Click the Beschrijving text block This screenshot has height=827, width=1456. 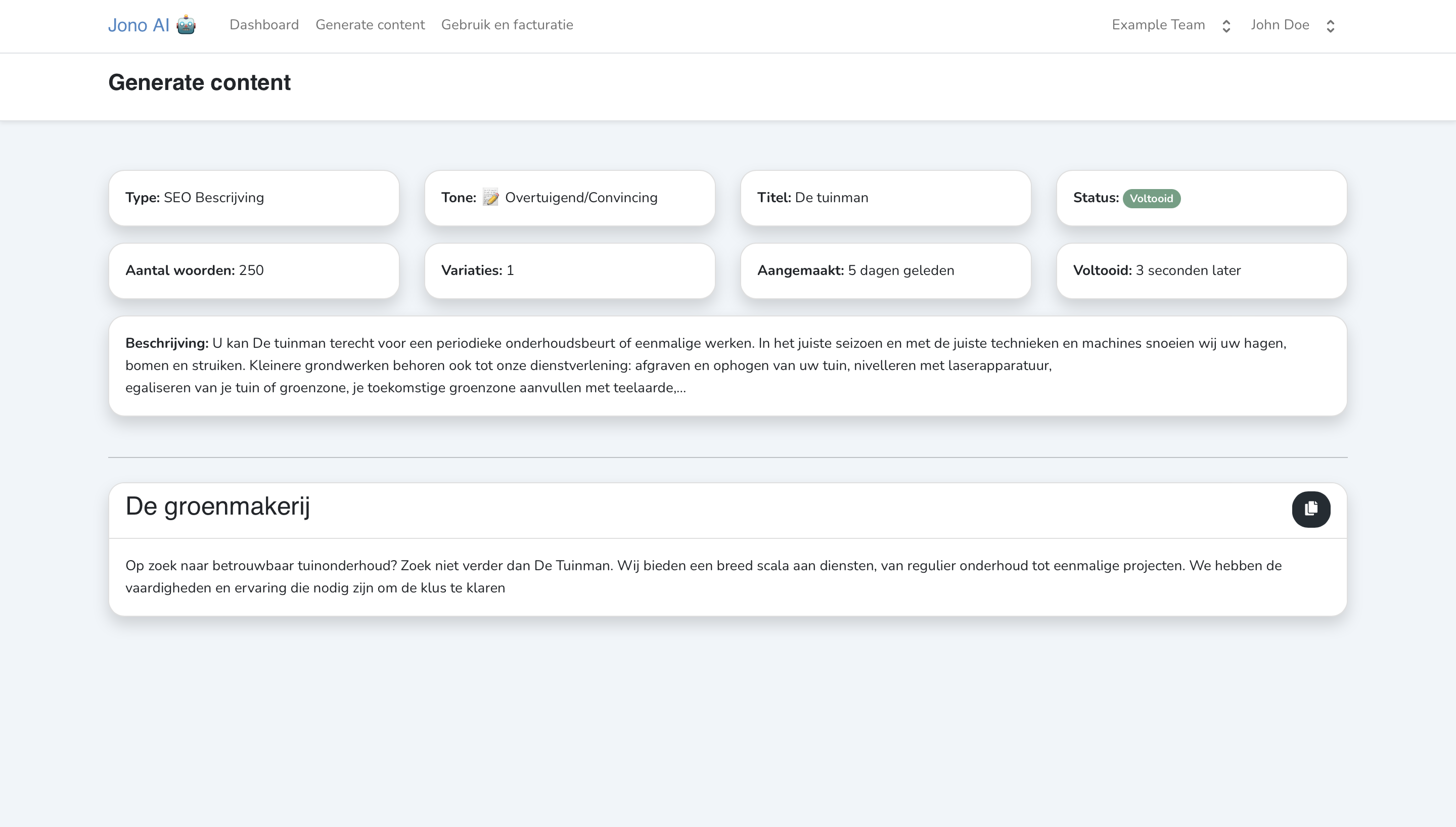[727, 365]
